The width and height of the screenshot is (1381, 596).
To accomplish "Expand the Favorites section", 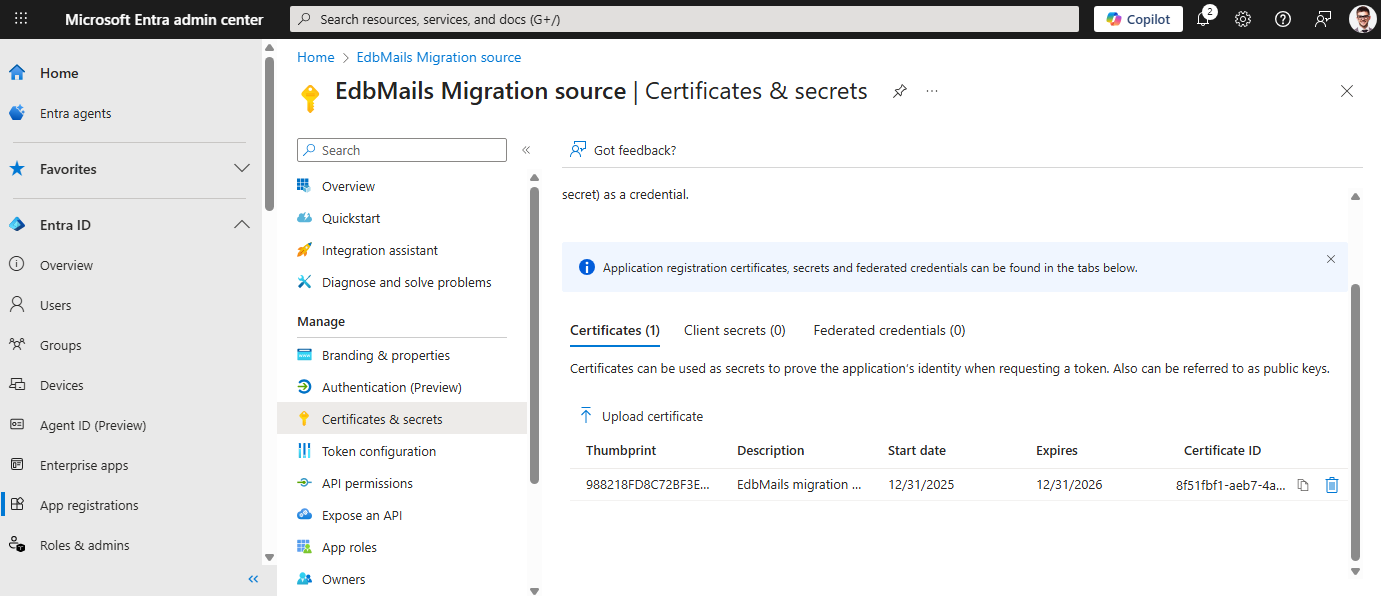I will [241, 169].
